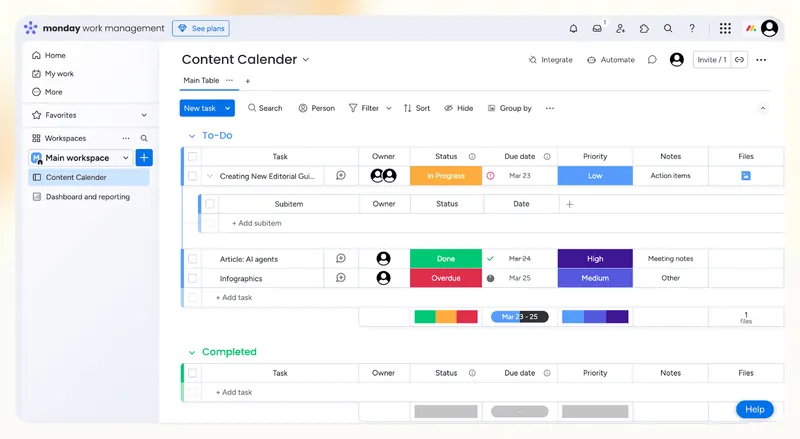Click the top bar search magnifier

[668, 29]
